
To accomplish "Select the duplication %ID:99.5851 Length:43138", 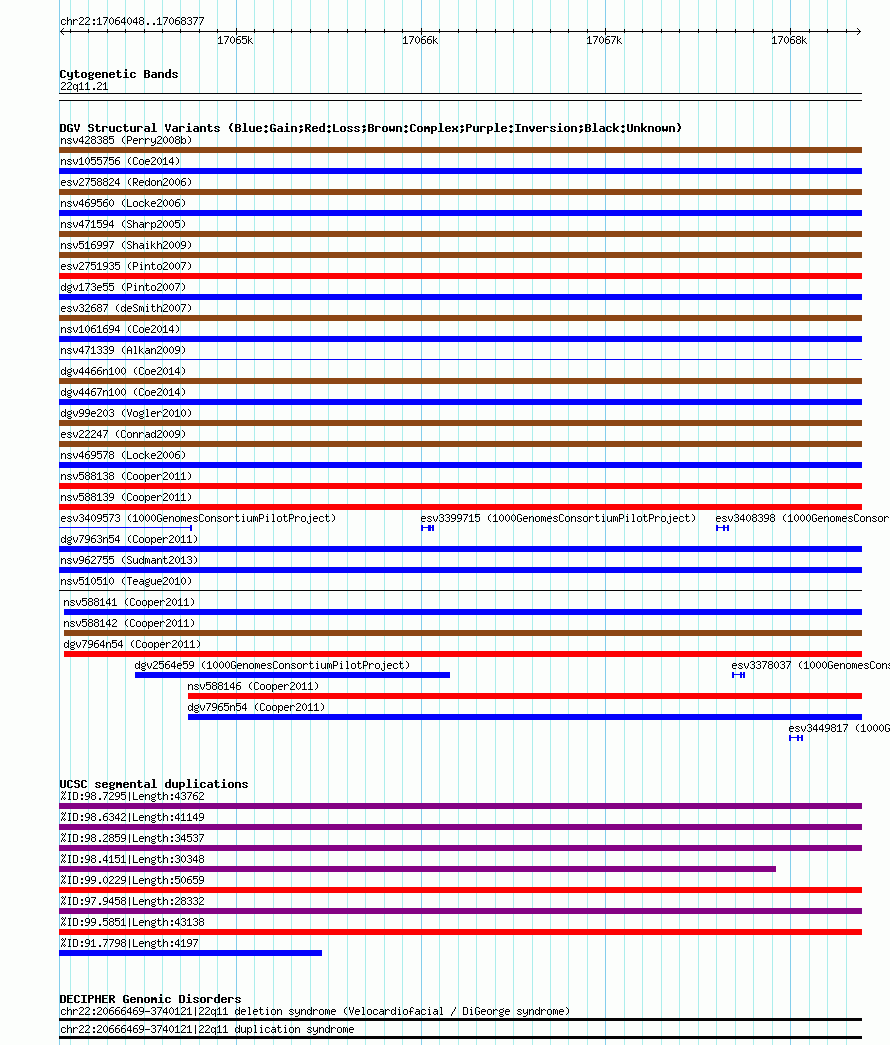I will coord(461,932).
